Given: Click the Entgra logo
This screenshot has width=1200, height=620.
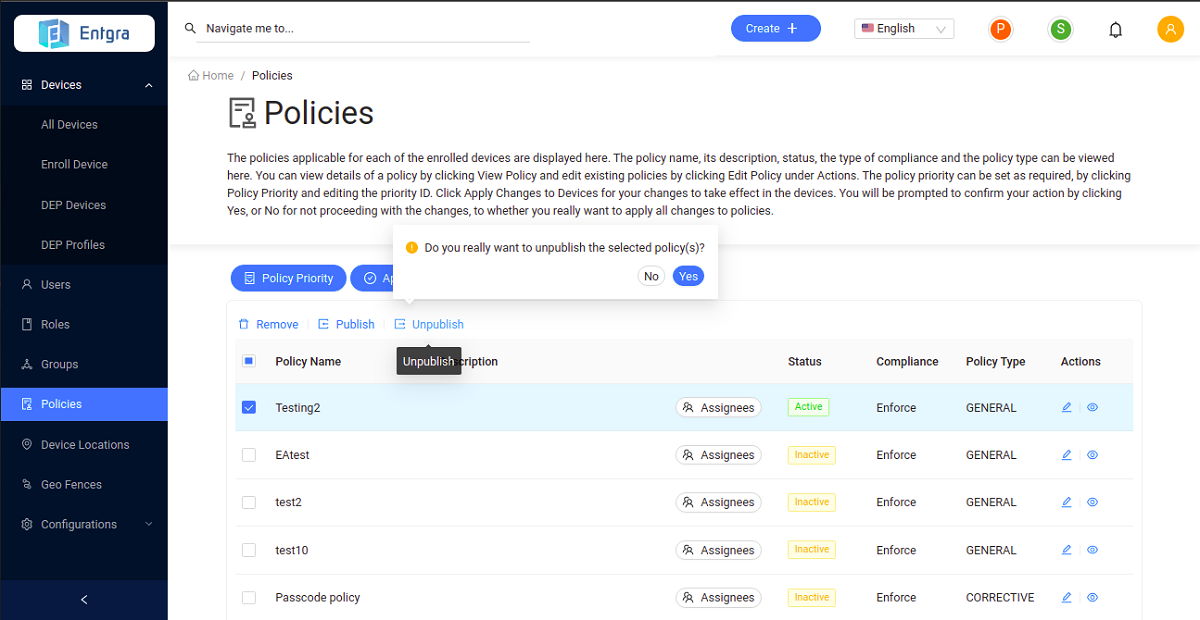Looking at the screenshot, I should point(84,33).
